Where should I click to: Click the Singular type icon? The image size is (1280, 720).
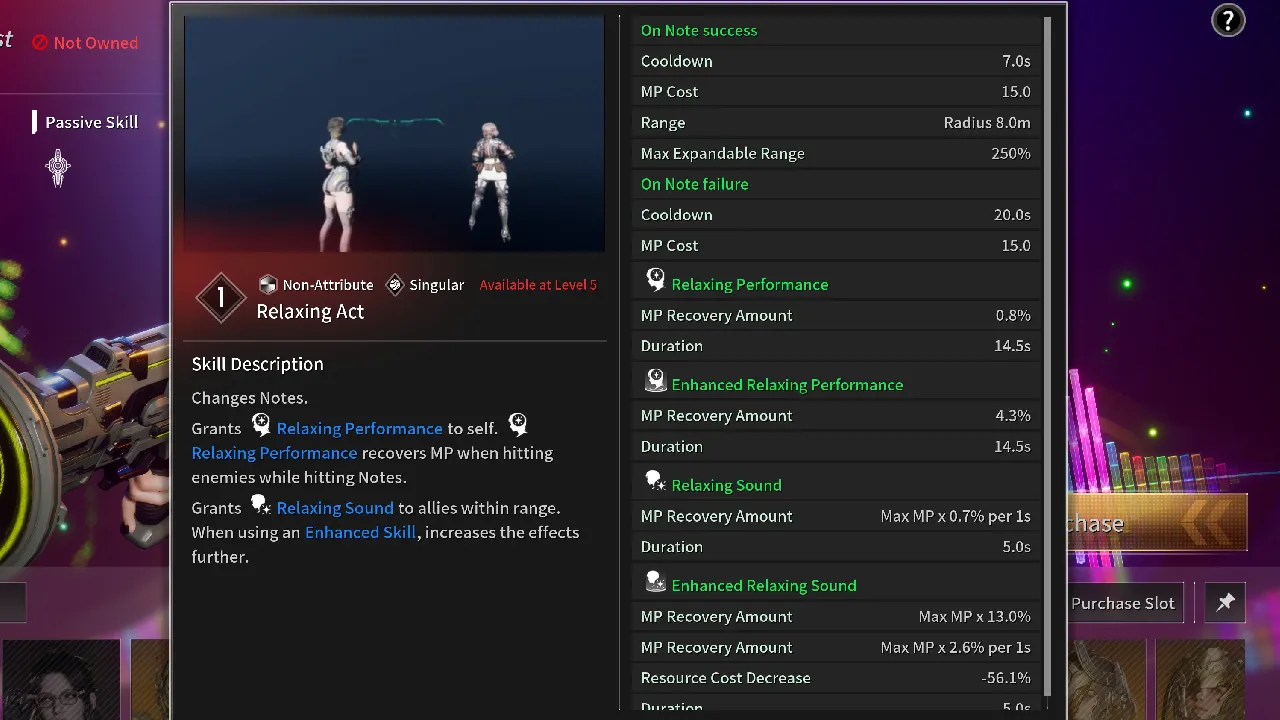[395, 285]
